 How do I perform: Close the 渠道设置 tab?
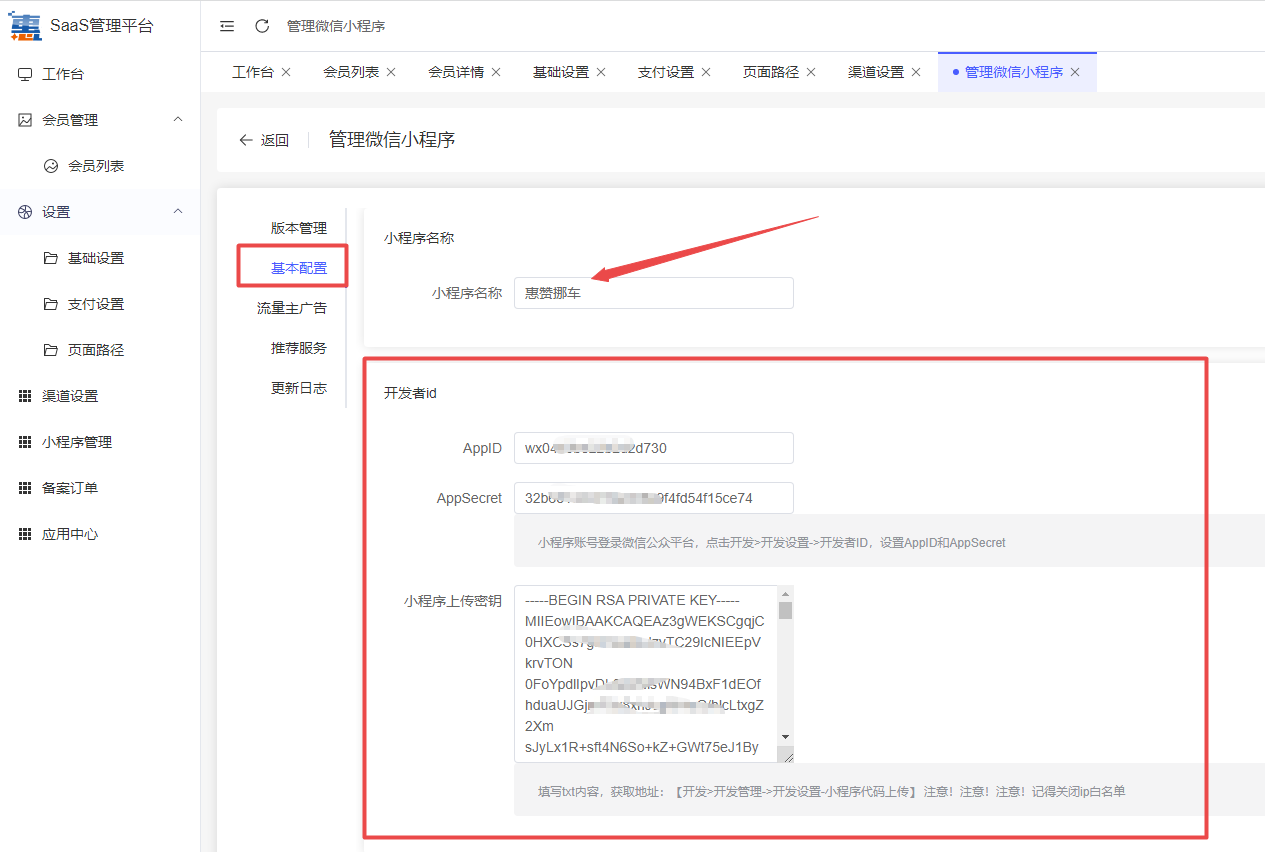(916, 72)
